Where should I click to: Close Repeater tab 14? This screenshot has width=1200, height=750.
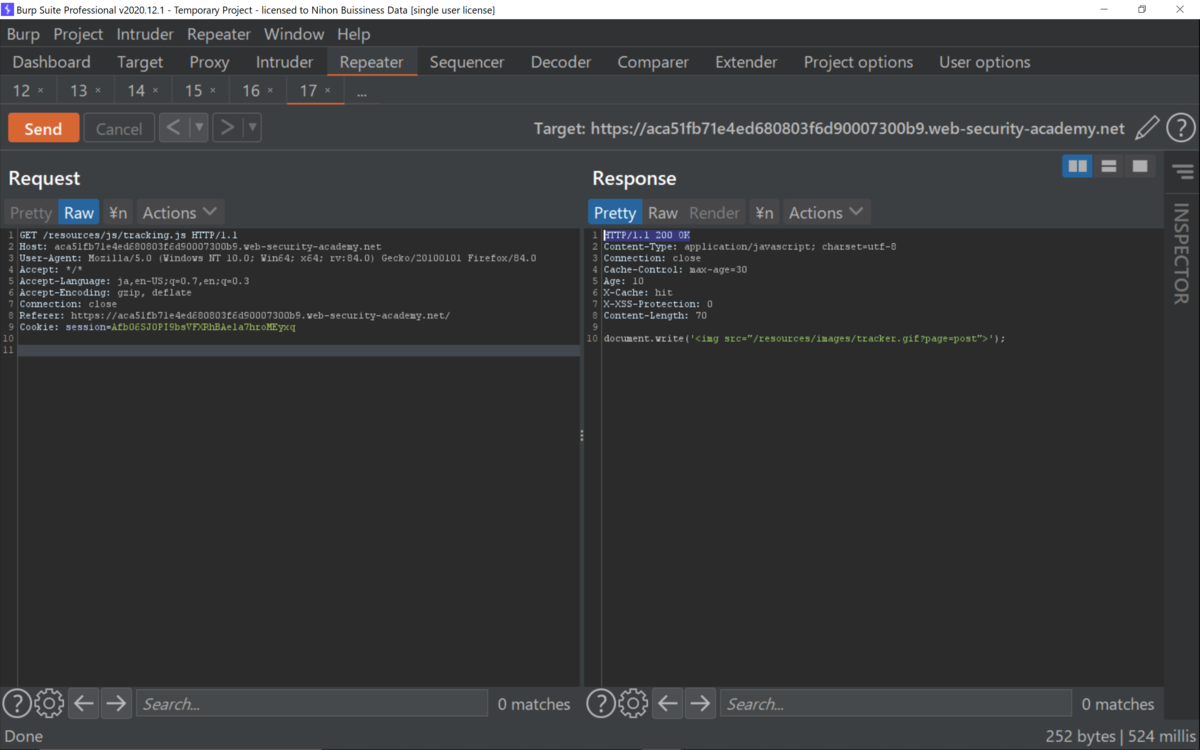(x=156, y=91)
